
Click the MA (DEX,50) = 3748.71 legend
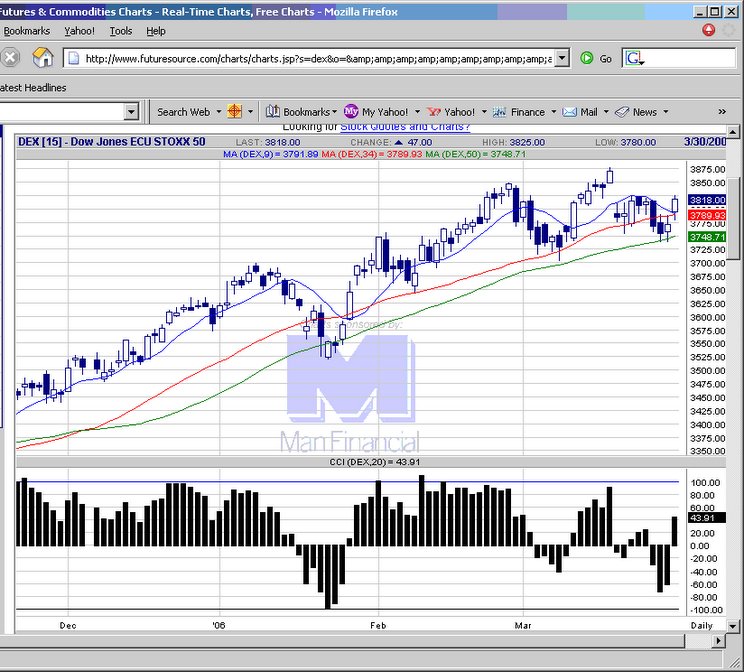[x=475, y=154]
